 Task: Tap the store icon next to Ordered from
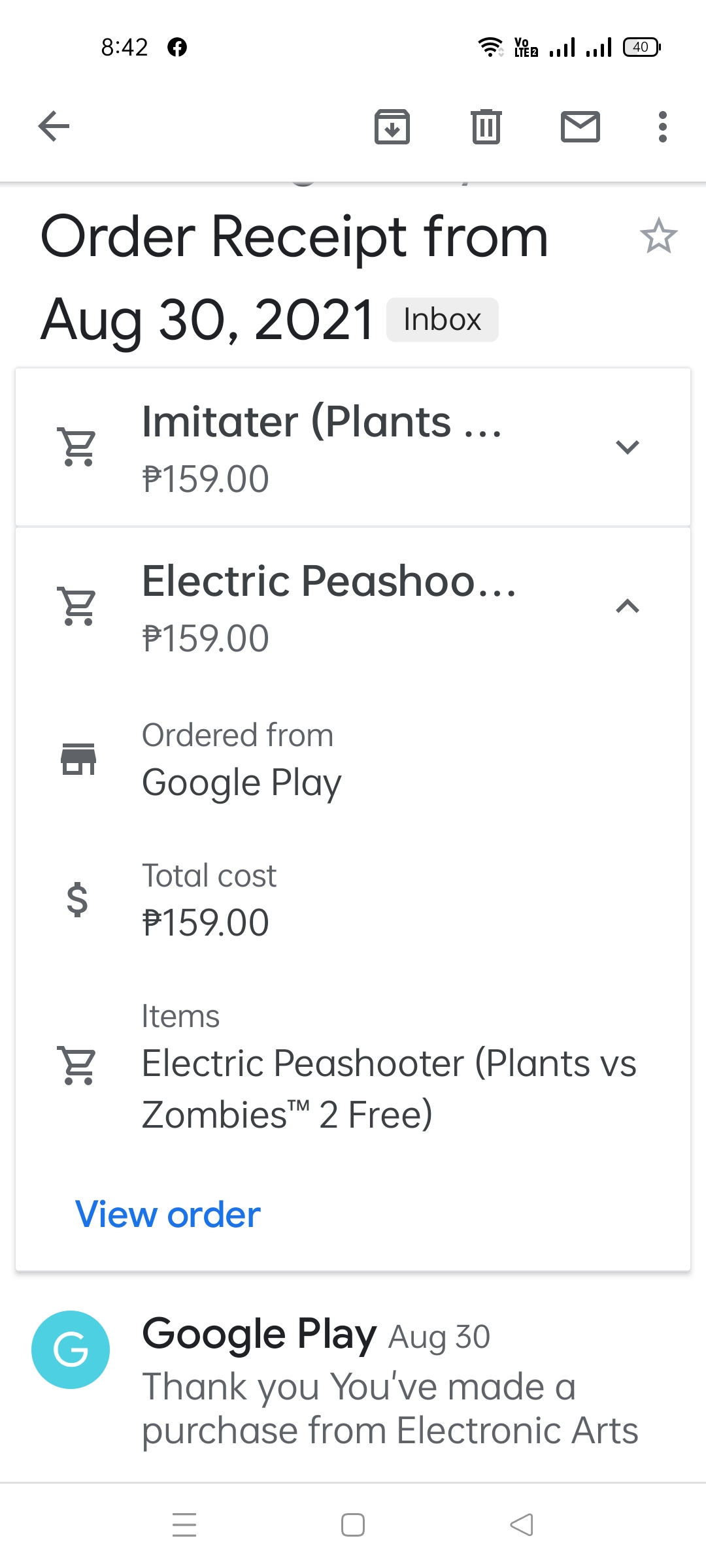pyautogui.click(x=78, y=759)
